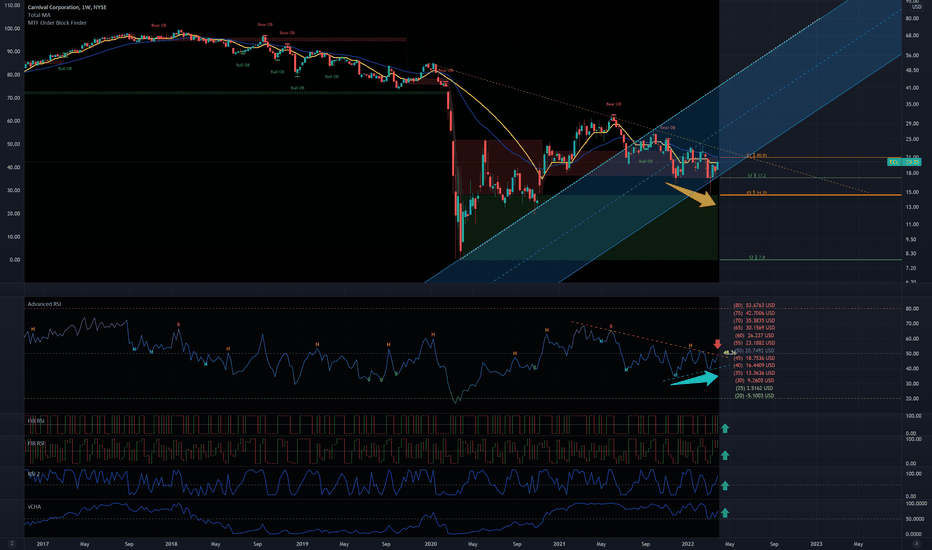Click the 2021 label on time axis
This screenshot has width=932, height=550.
point(559,544)
